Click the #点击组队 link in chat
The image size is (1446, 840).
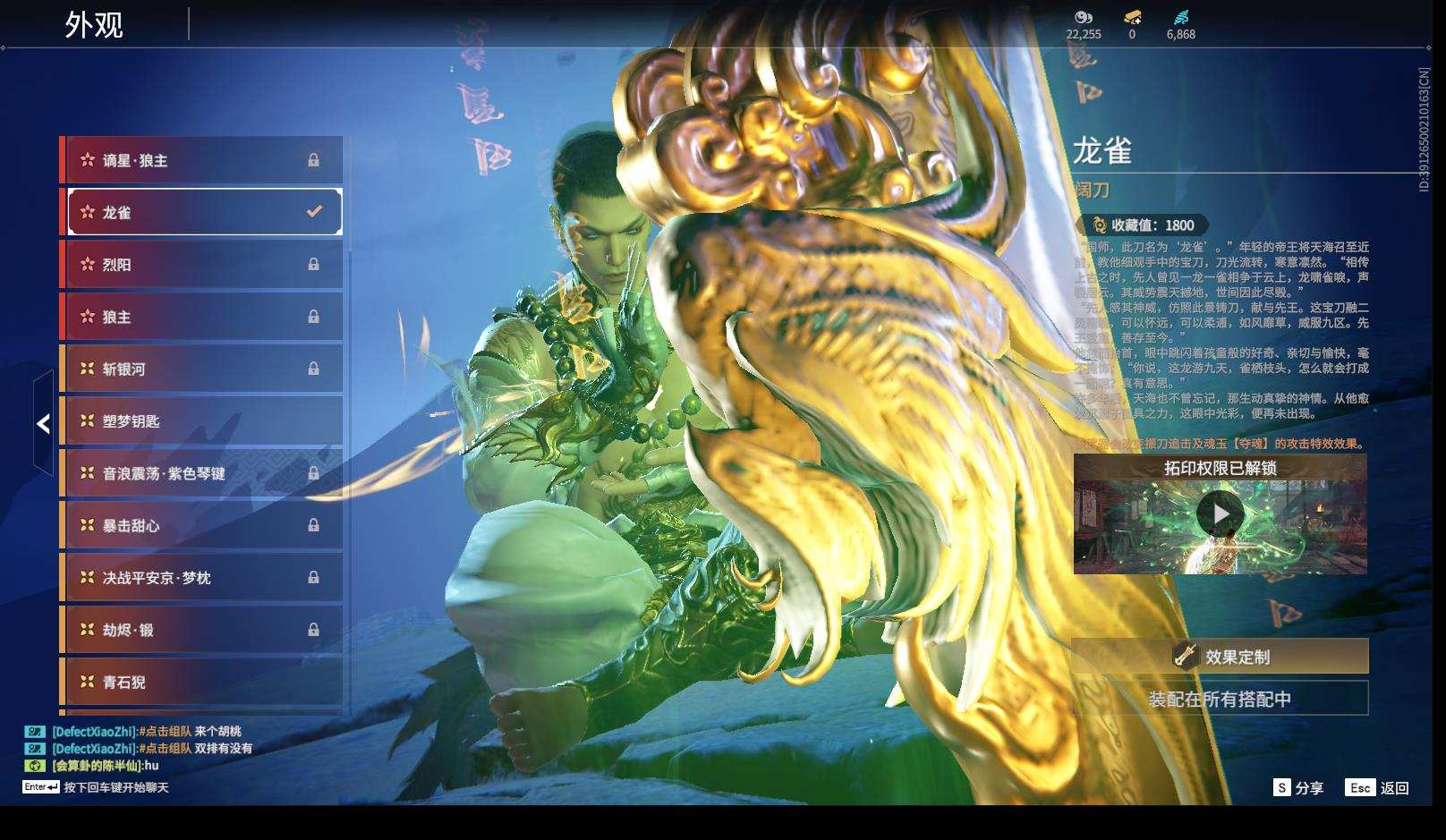click(x=166, y=731)
